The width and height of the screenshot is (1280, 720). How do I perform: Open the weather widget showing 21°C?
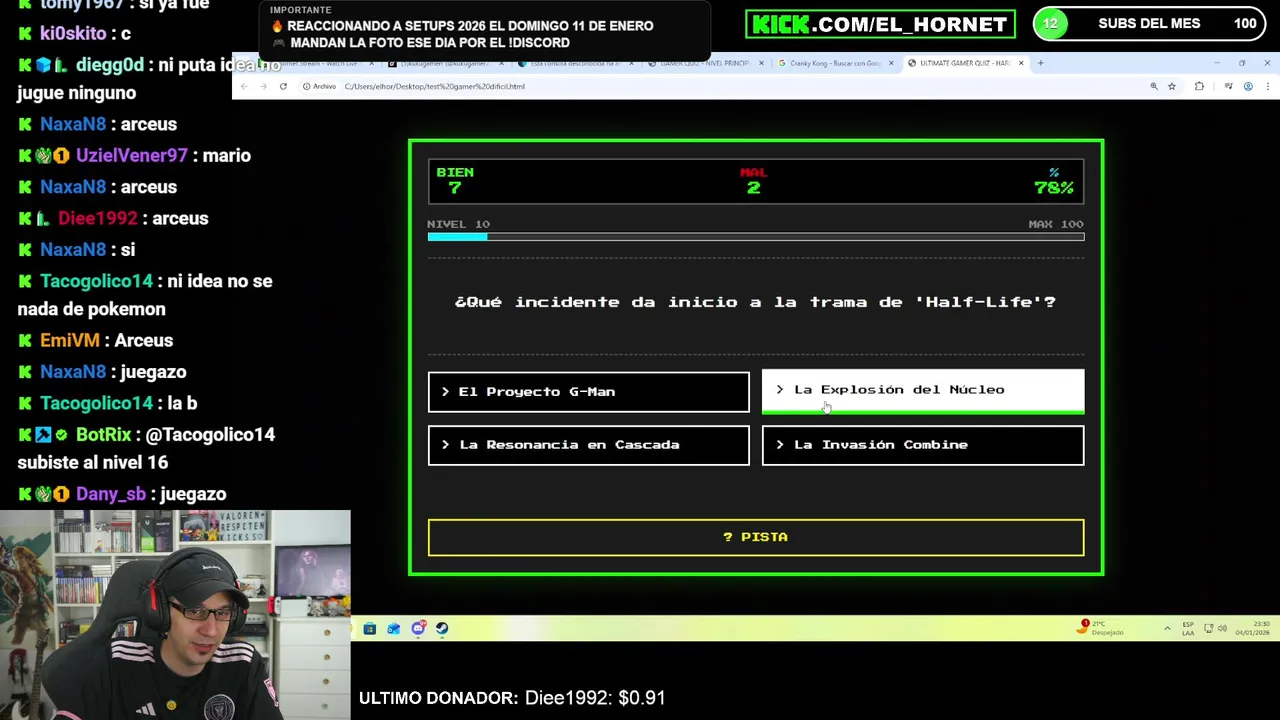click(x=1101, y=627)
